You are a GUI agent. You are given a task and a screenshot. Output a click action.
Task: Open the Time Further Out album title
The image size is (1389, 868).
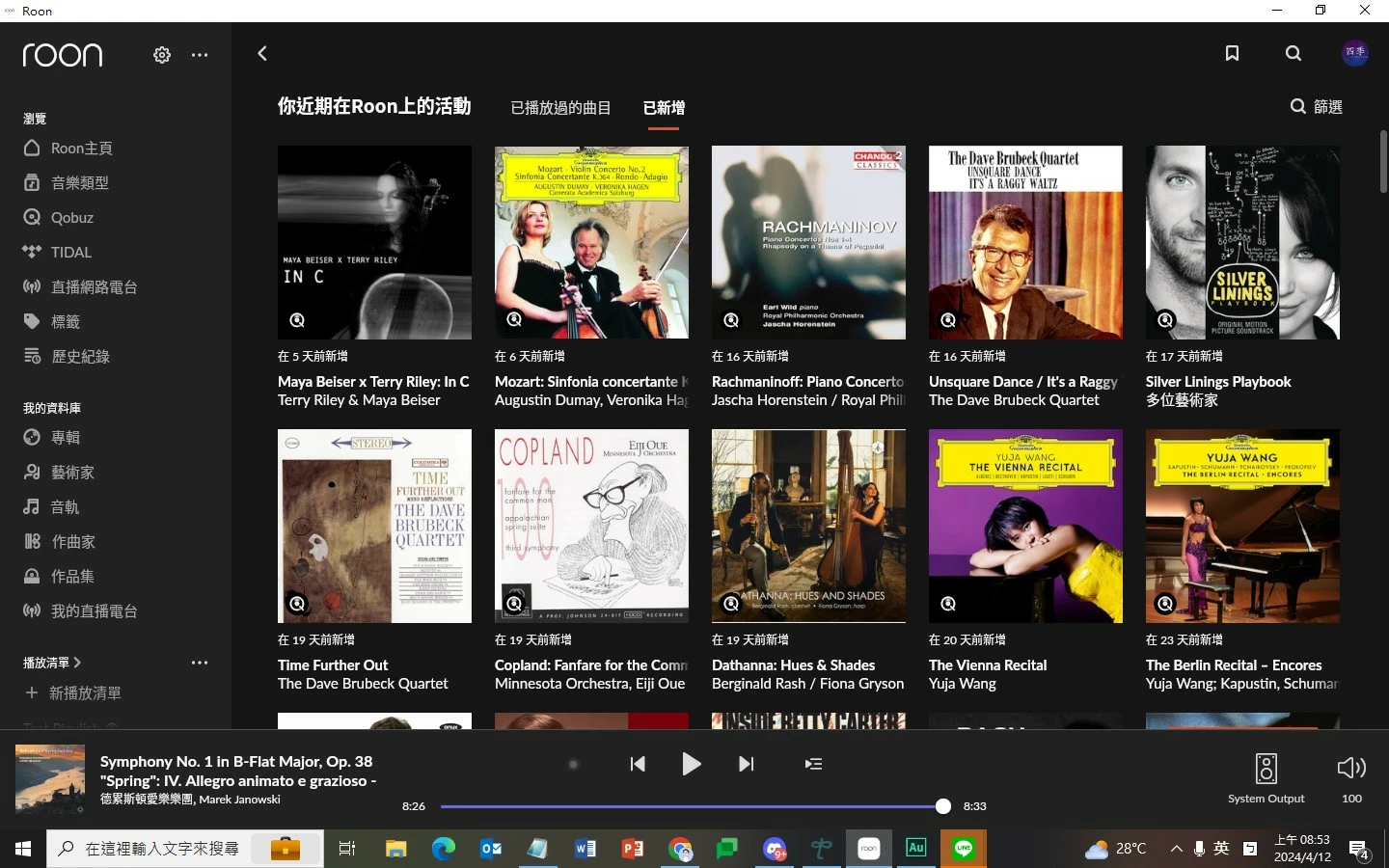click(333, 665)
